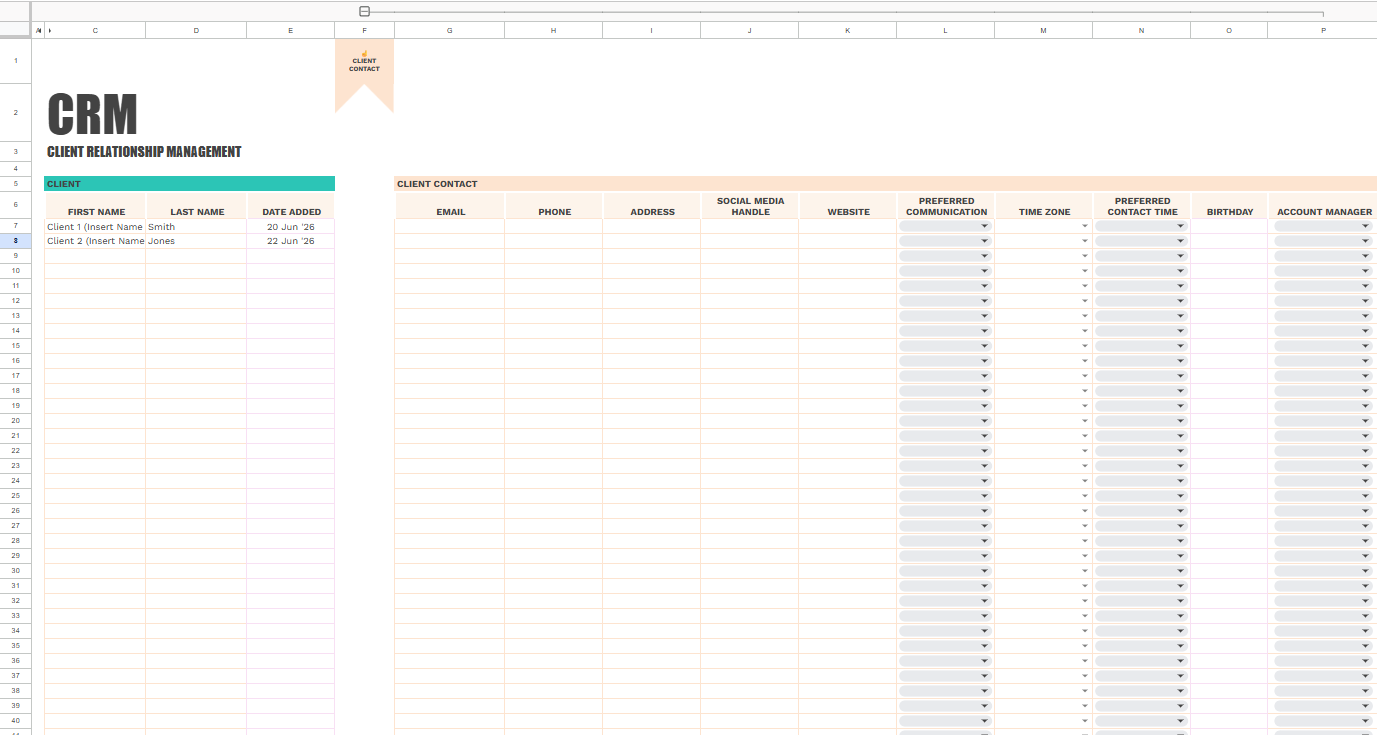Select column C header

point(96,30)
